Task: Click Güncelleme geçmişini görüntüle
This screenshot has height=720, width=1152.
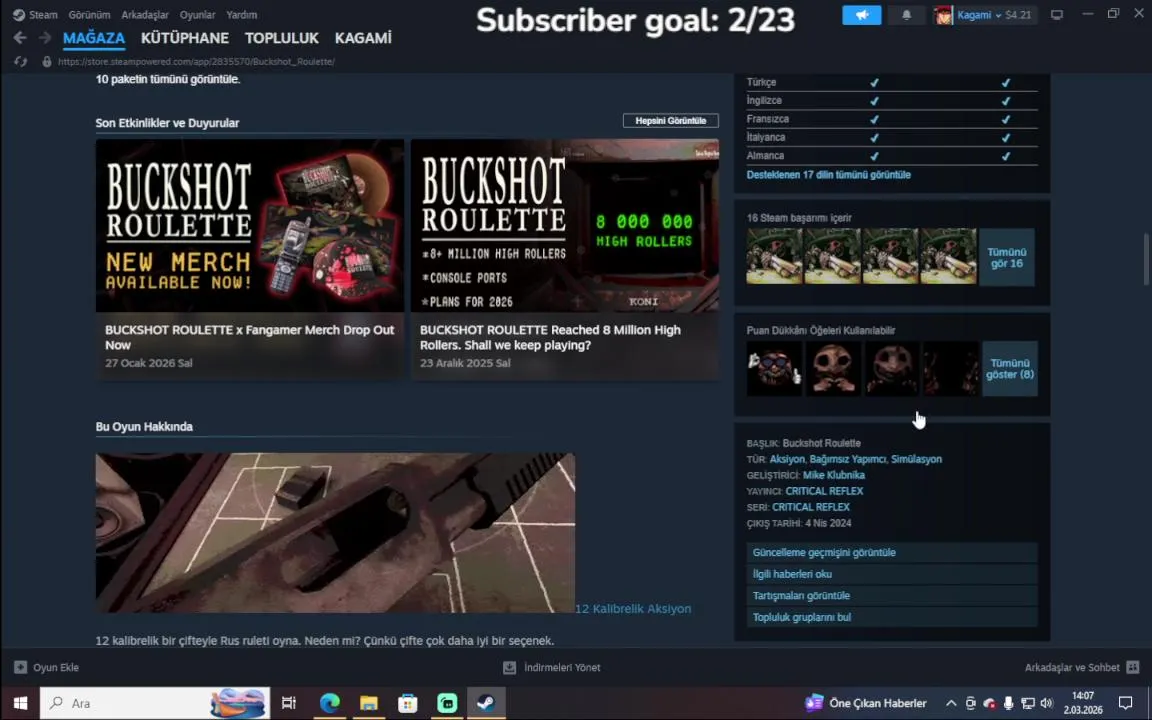Action: click(892, 552)
